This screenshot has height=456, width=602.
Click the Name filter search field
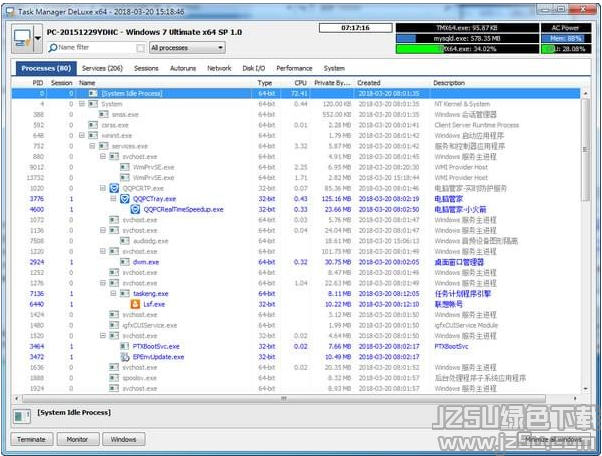(92, 47)
